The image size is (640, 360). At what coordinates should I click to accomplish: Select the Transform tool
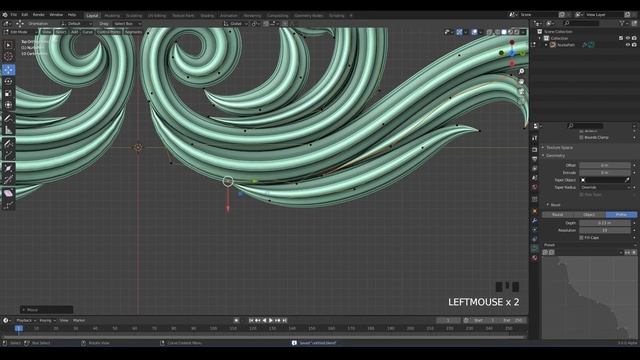pyautogui.click(x=8, y=105)
